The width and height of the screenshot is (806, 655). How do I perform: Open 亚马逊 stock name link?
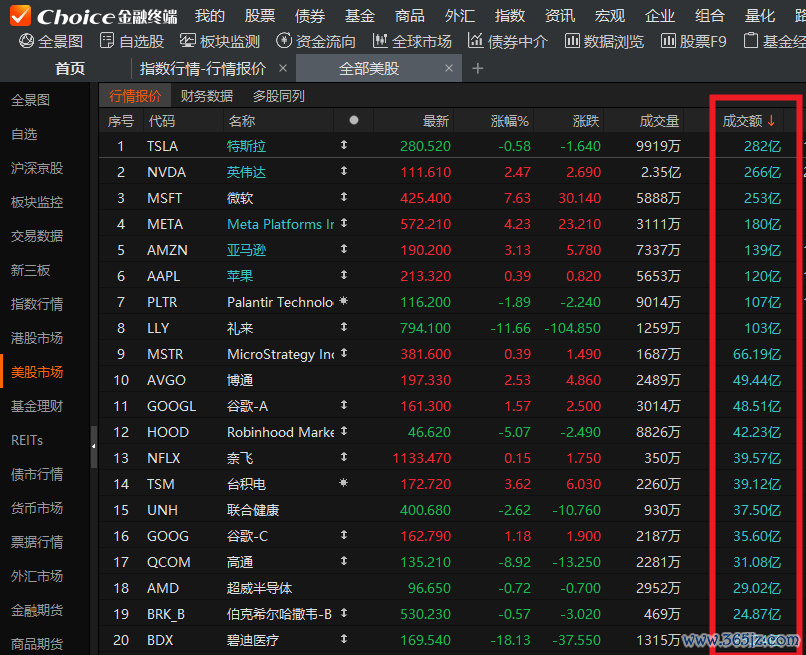[x=246, y=250]
